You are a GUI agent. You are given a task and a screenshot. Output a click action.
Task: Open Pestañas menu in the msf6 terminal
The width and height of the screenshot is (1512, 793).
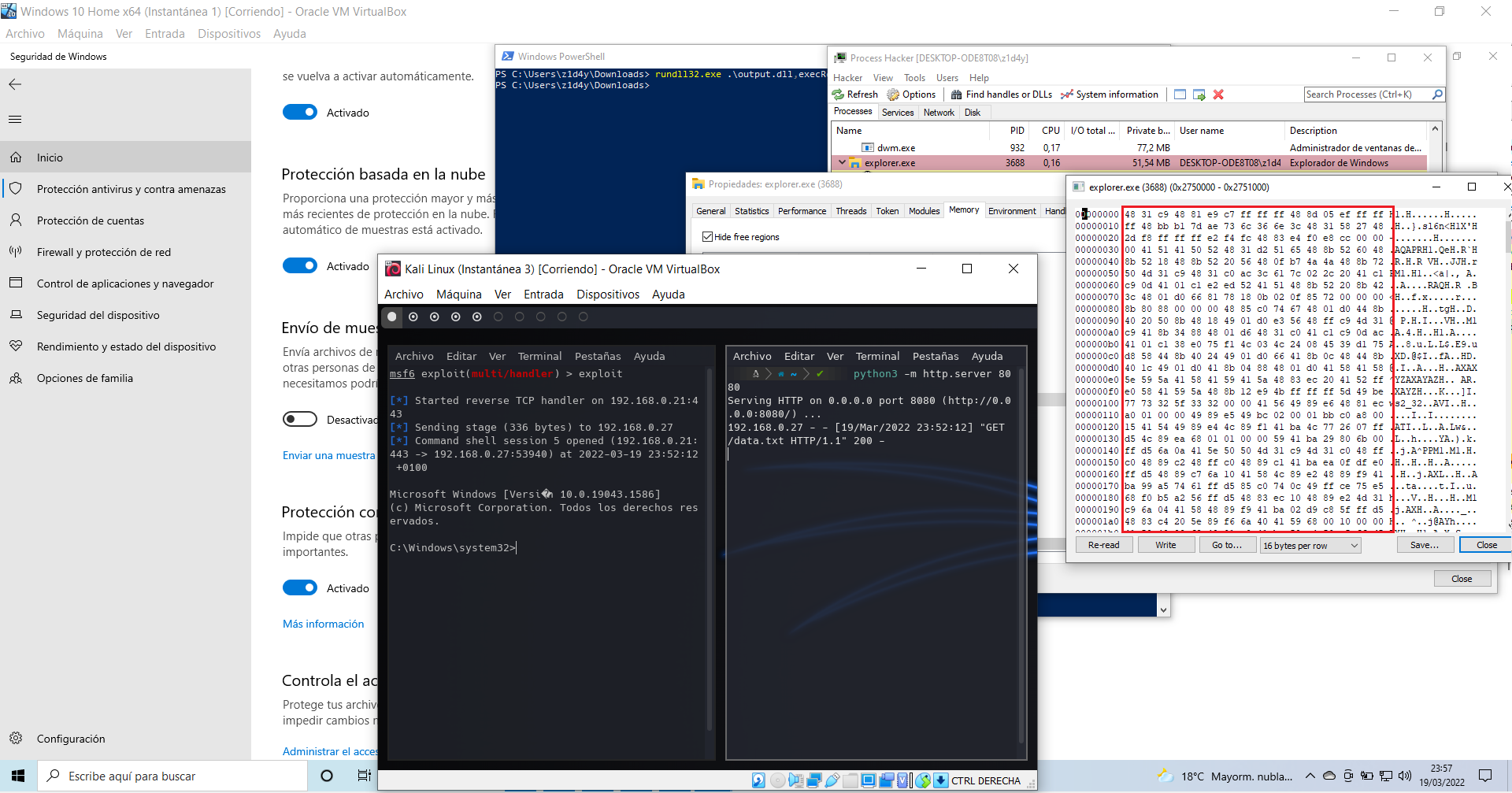coord(598,356)
